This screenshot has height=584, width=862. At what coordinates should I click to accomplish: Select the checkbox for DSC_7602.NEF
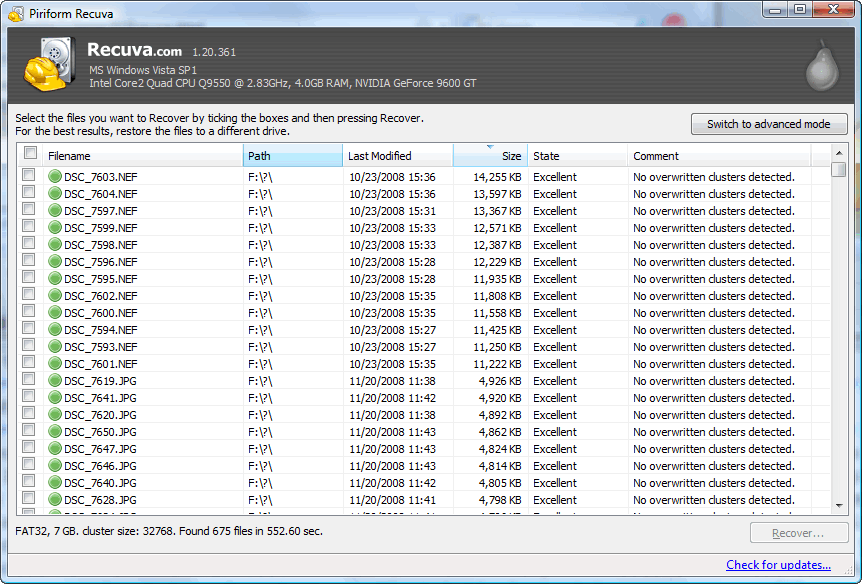[29, 294]
